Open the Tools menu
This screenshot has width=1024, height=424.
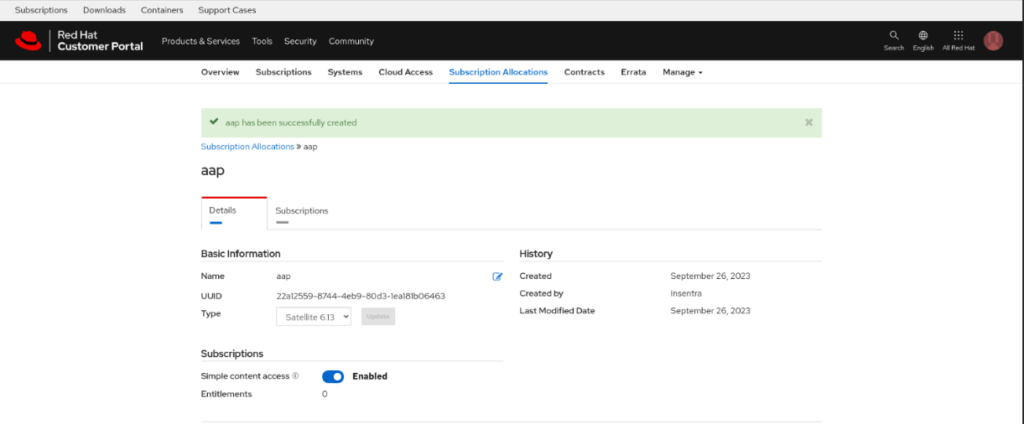(x=262, y=41)
